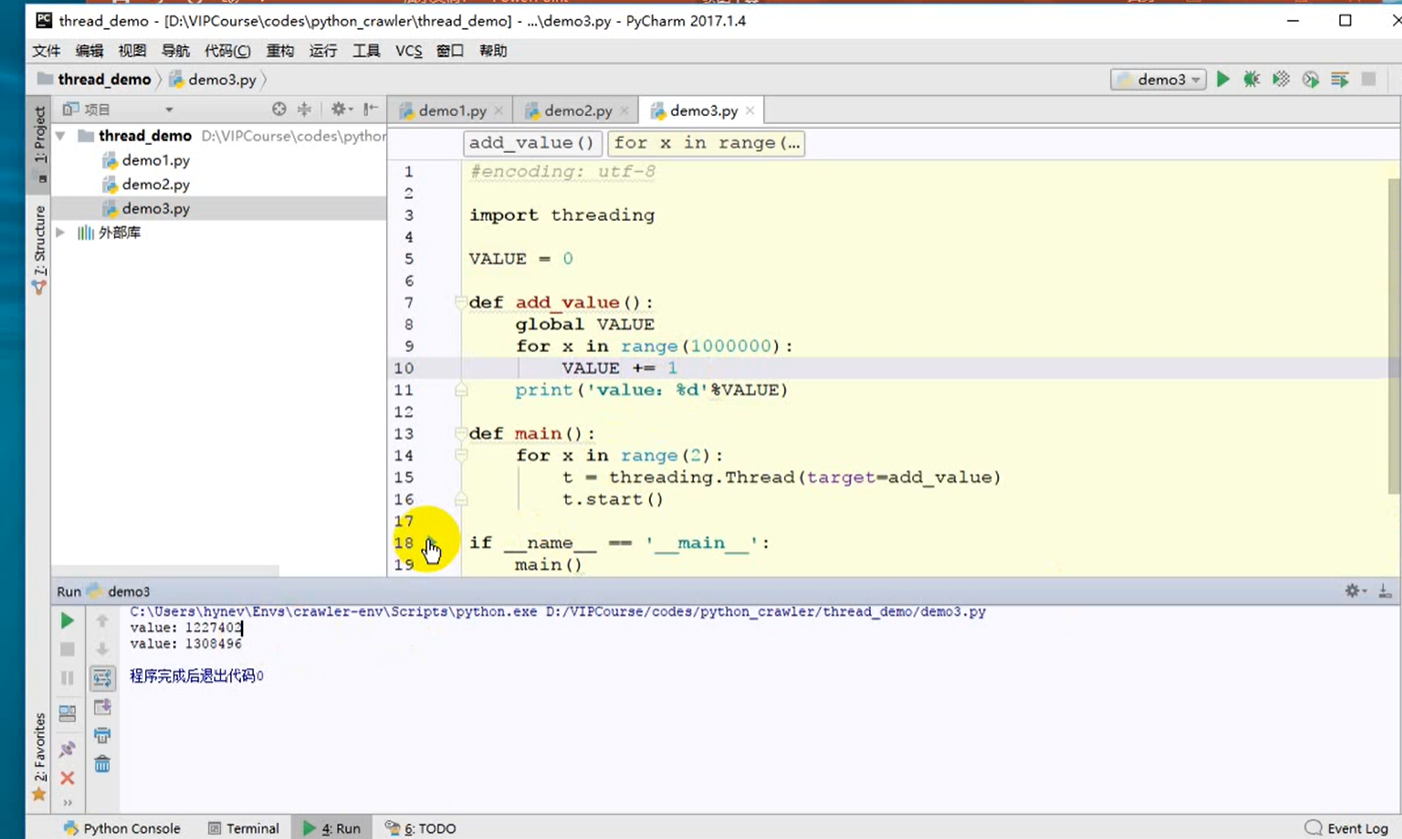Viewport: 1402px width, 839px height.
Task: Run demo3 with the green play icon in the top toolbar
Action: (x=1222, y=79)
